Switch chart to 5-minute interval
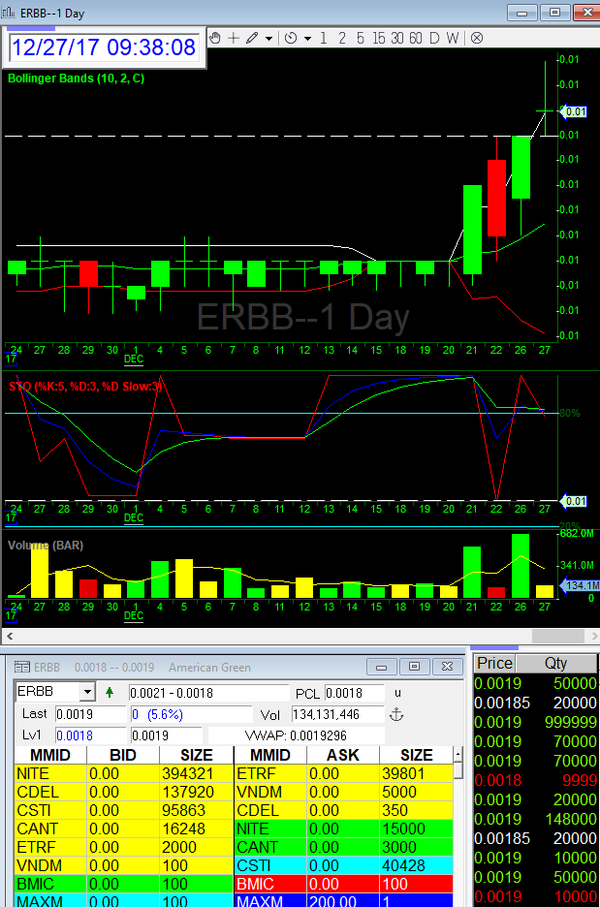600x907 pixels. point(360,38)
